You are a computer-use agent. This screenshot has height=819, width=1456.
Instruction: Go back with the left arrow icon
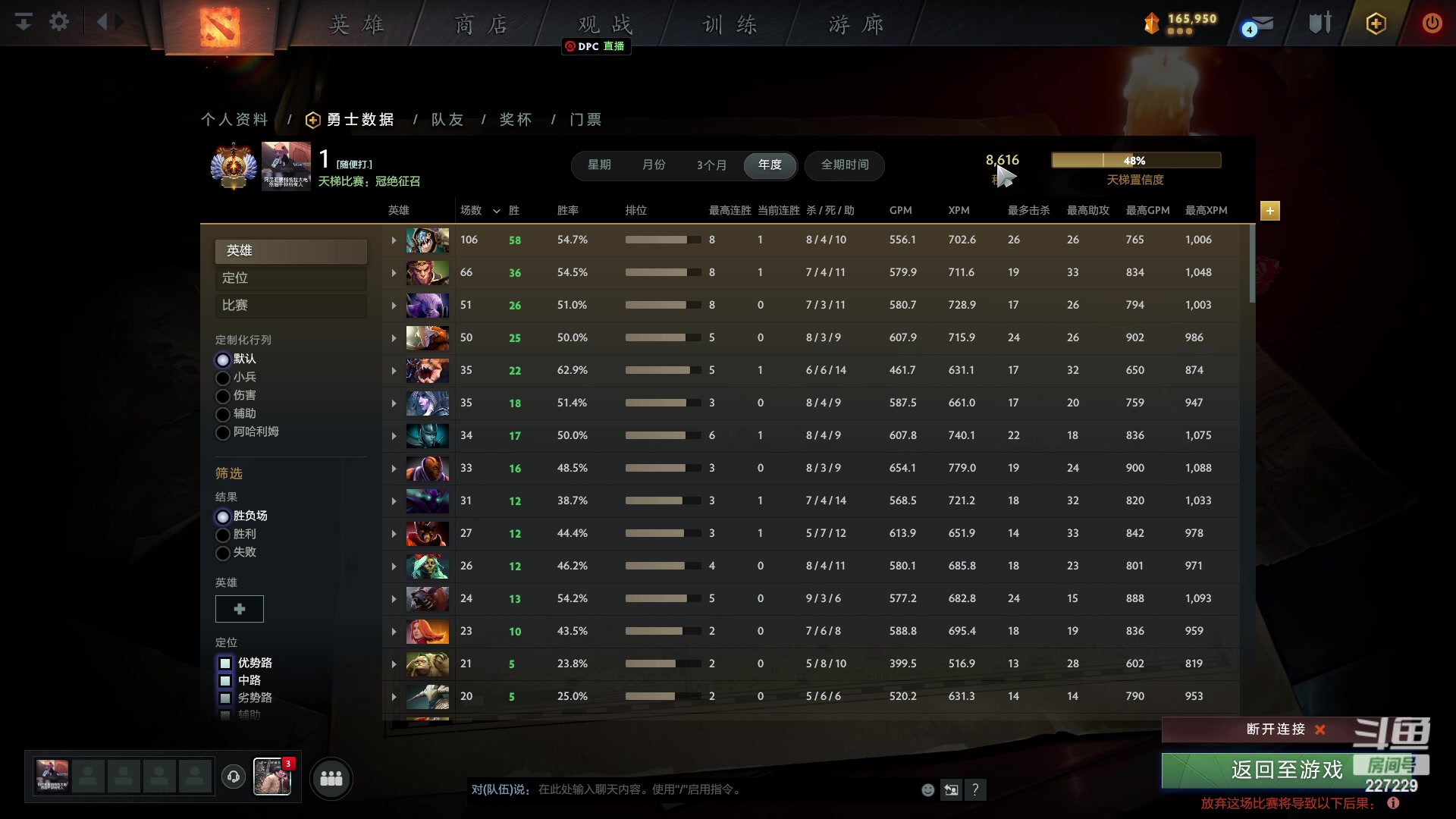click(102, 22)
